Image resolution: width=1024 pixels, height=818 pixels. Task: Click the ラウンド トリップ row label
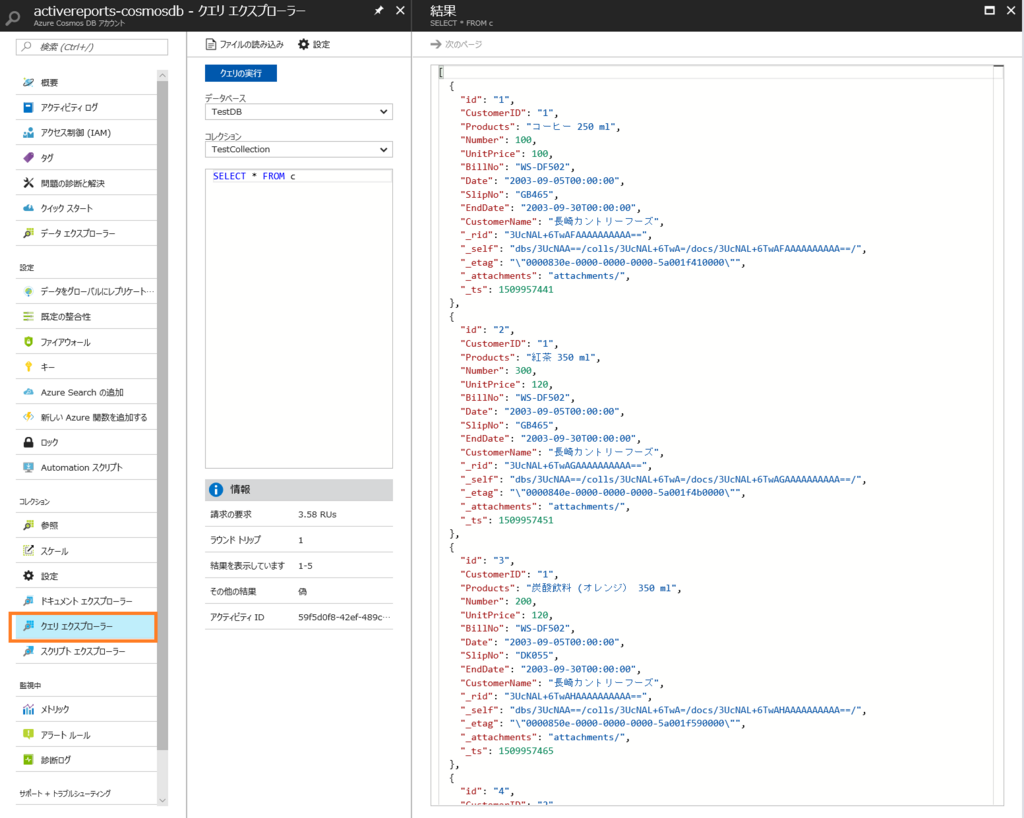(x=235, y=540)
